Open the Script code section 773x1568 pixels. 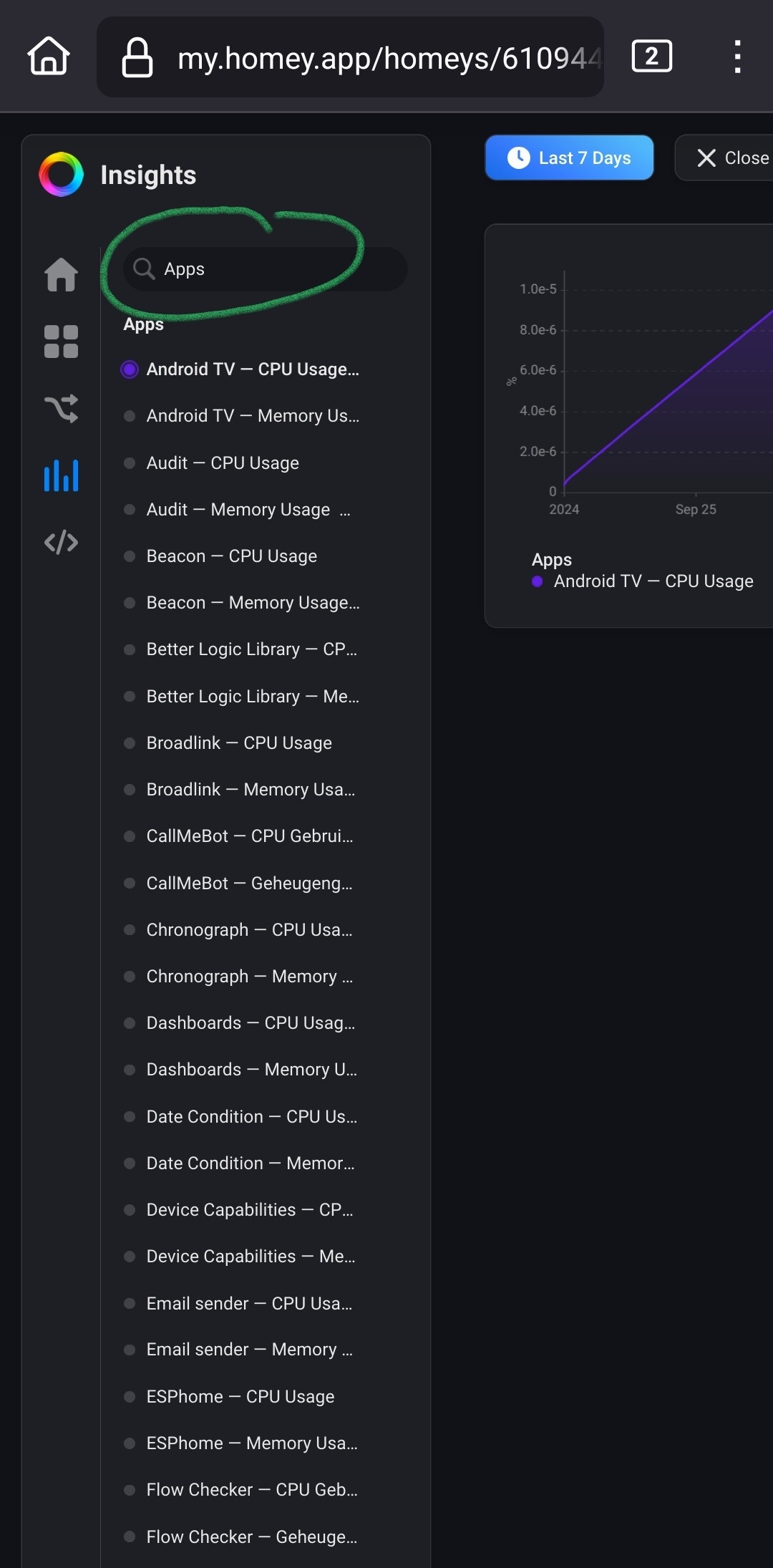[x=62, y=542]
